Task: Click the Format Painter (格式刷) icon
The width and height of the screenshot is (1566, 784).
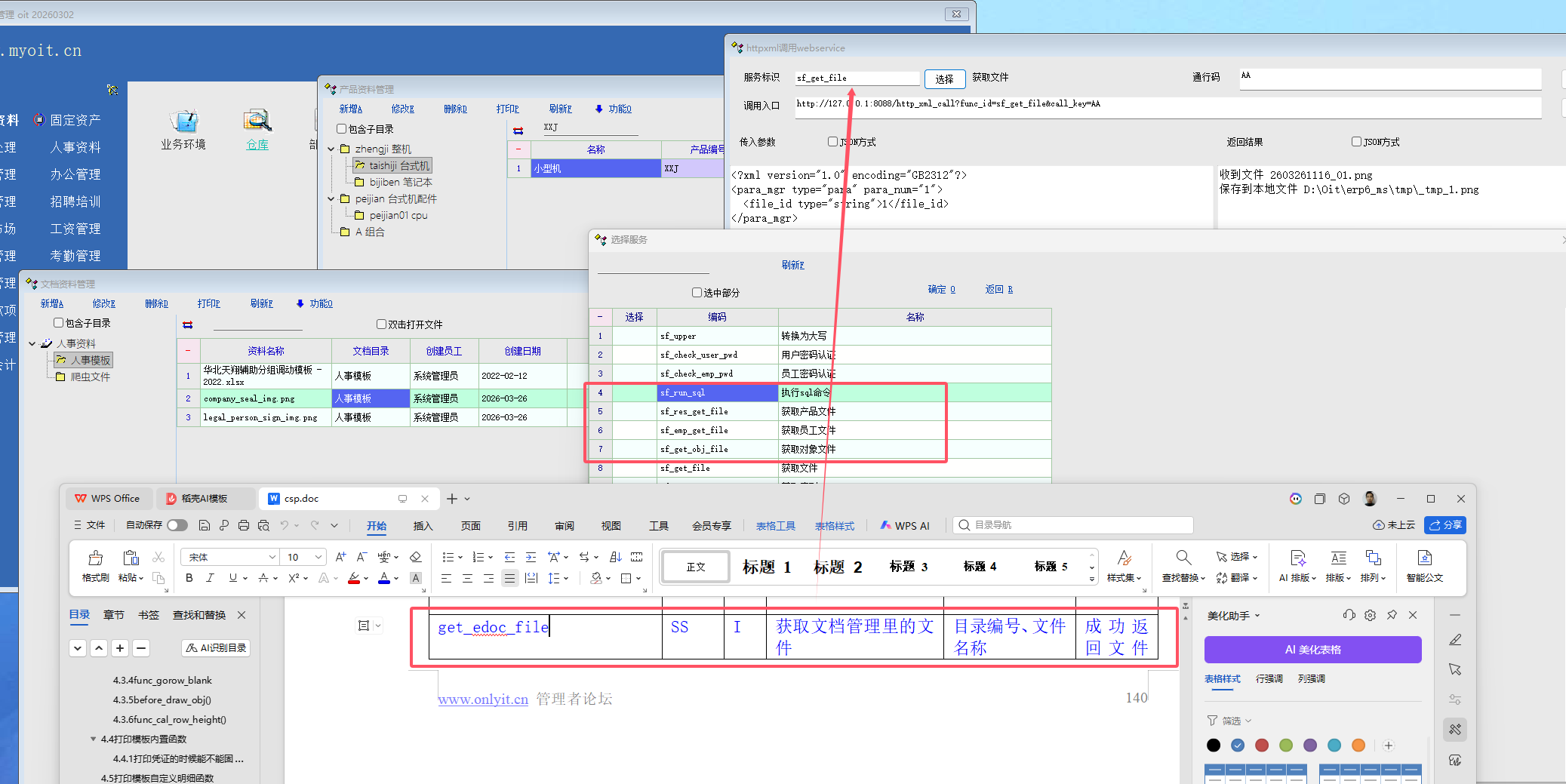Action: tap(95, 558)
